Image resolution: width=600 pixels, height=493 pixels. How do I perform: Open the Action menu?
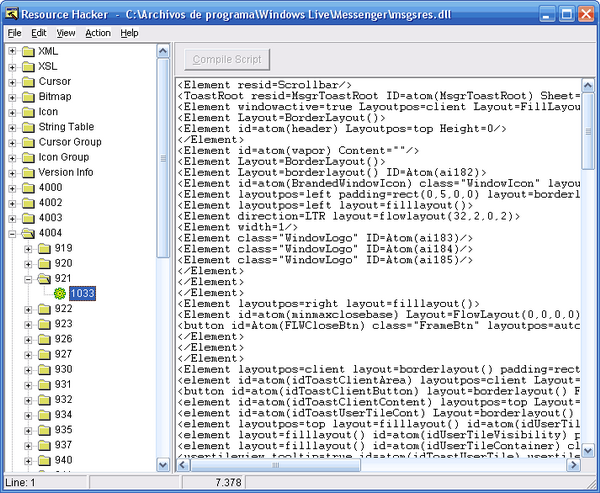98,33
